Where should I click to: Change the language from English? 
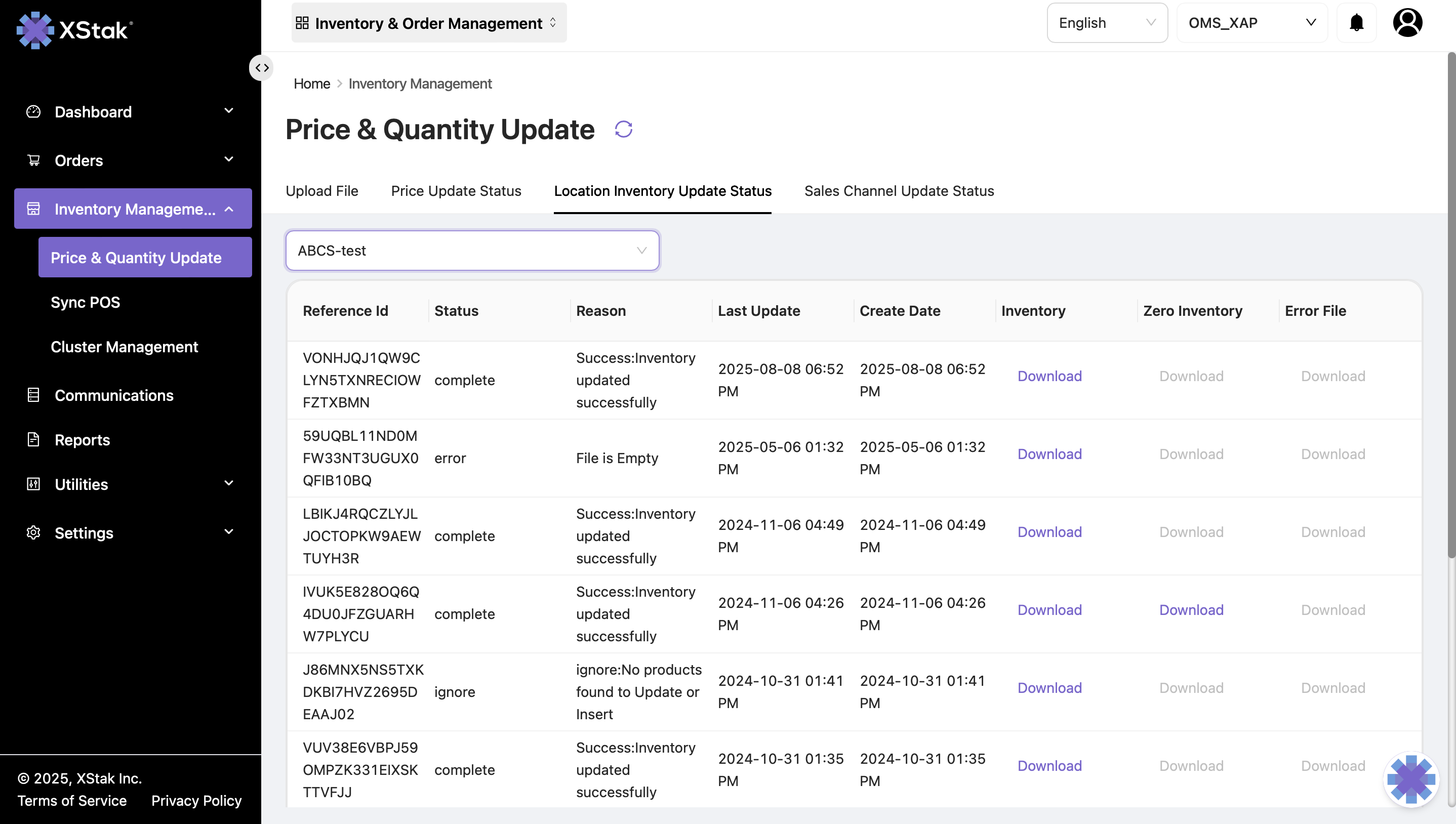(1106, 23)
